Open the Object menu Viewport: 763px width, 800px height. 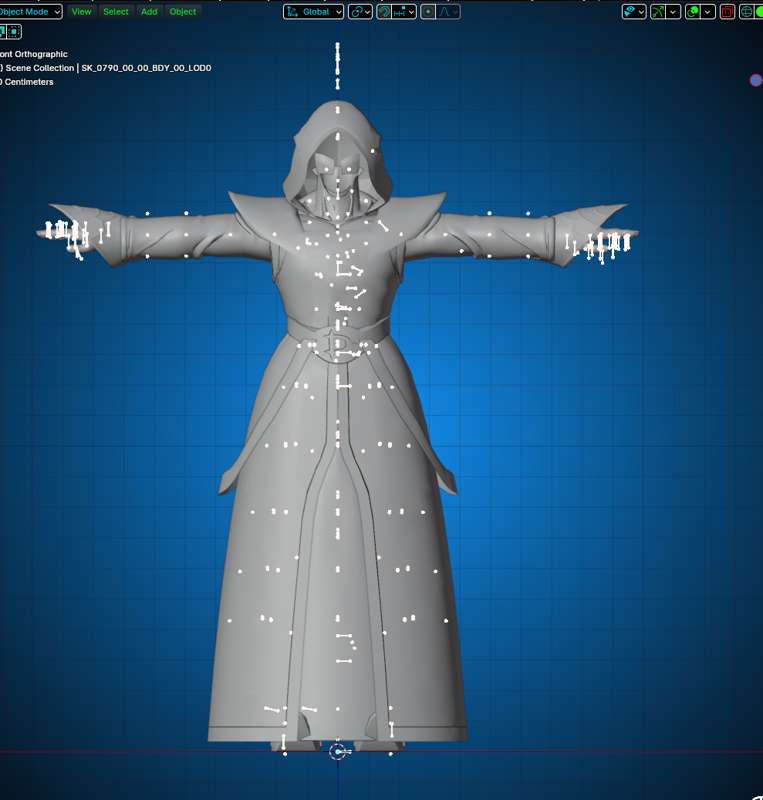[x=183, y=12]
